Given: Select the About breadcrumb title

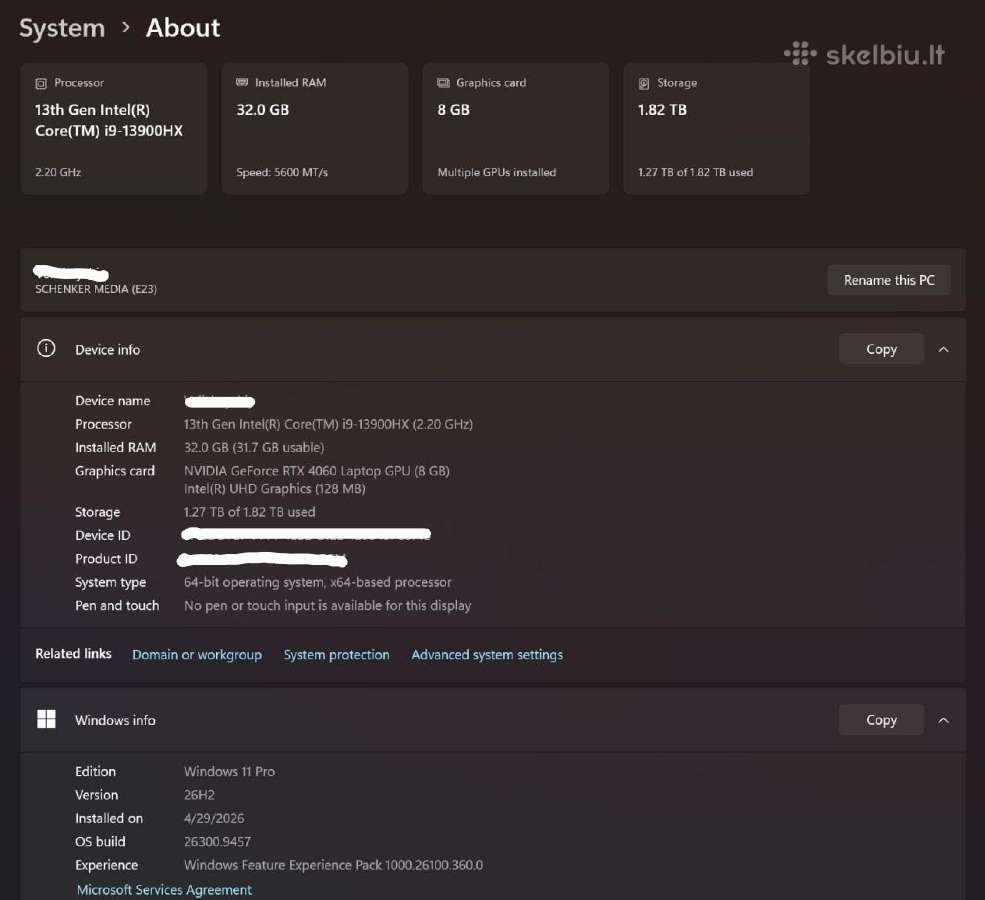Looking at the screenshot, I should tap(183, 28).
